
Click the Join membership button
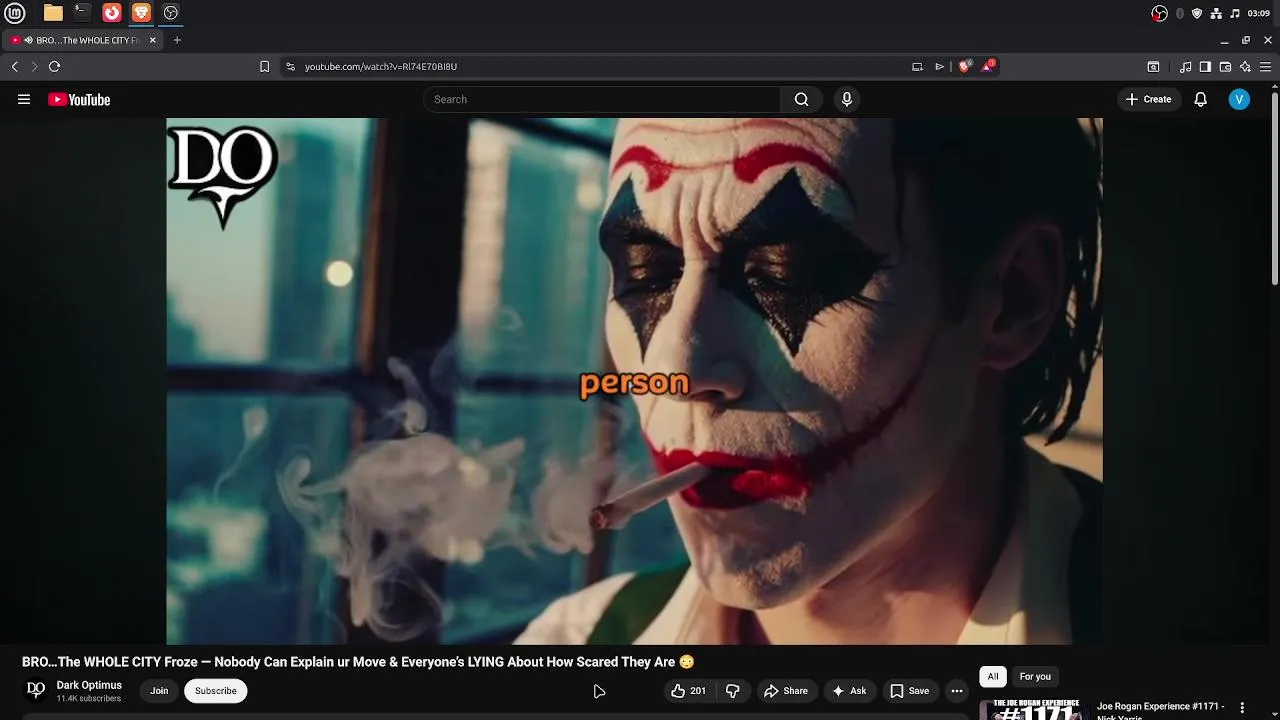coord(159,691)
